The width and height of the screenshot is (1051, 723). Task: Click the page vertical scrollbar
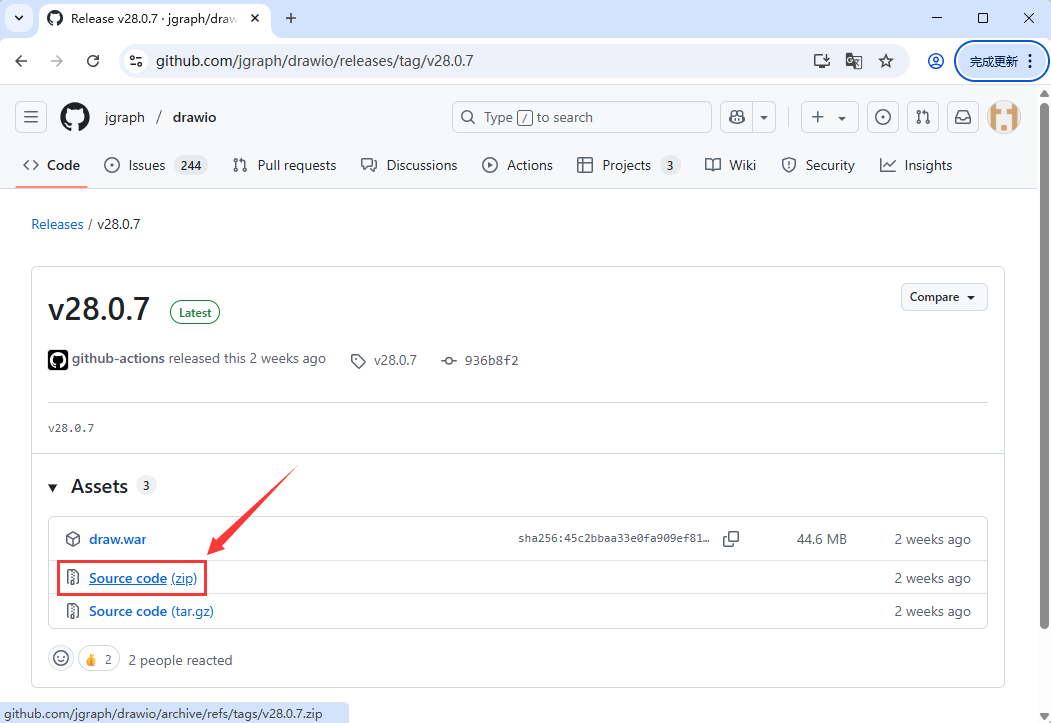pyautogui.click(x=1044, y=365)
